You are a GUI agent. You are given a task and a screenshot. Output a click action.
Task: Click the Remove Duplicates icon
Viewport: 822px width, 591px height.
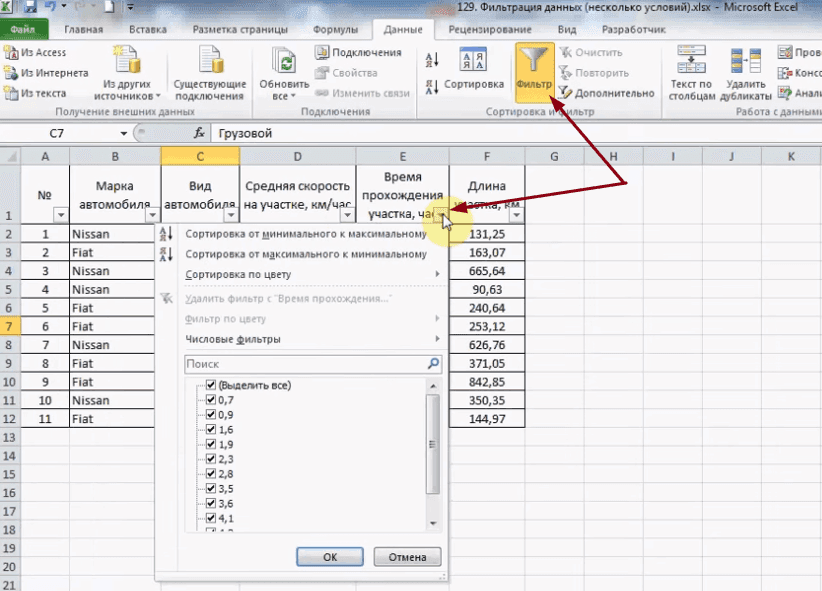[x=748, y=70]
